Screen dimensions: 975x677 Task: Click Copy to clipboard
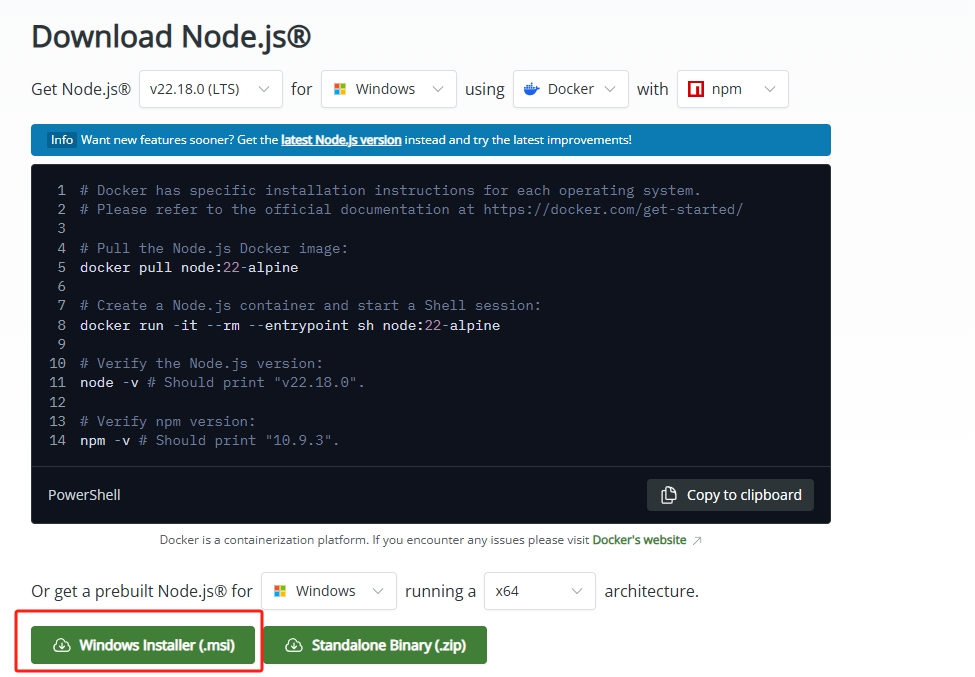730,494
